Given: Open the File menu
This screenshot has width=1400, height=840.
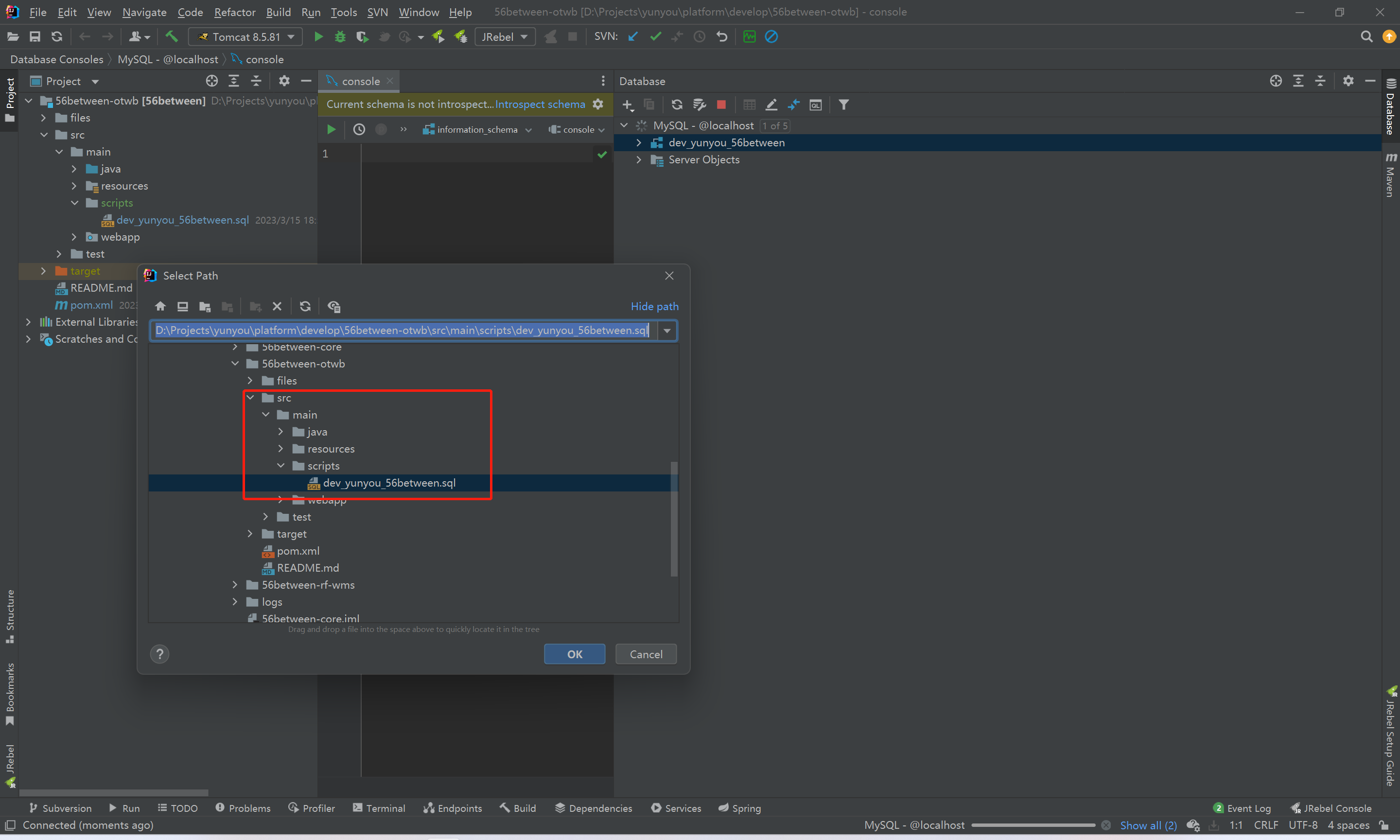Looking at the screenshot, I should tap(37, 12).
